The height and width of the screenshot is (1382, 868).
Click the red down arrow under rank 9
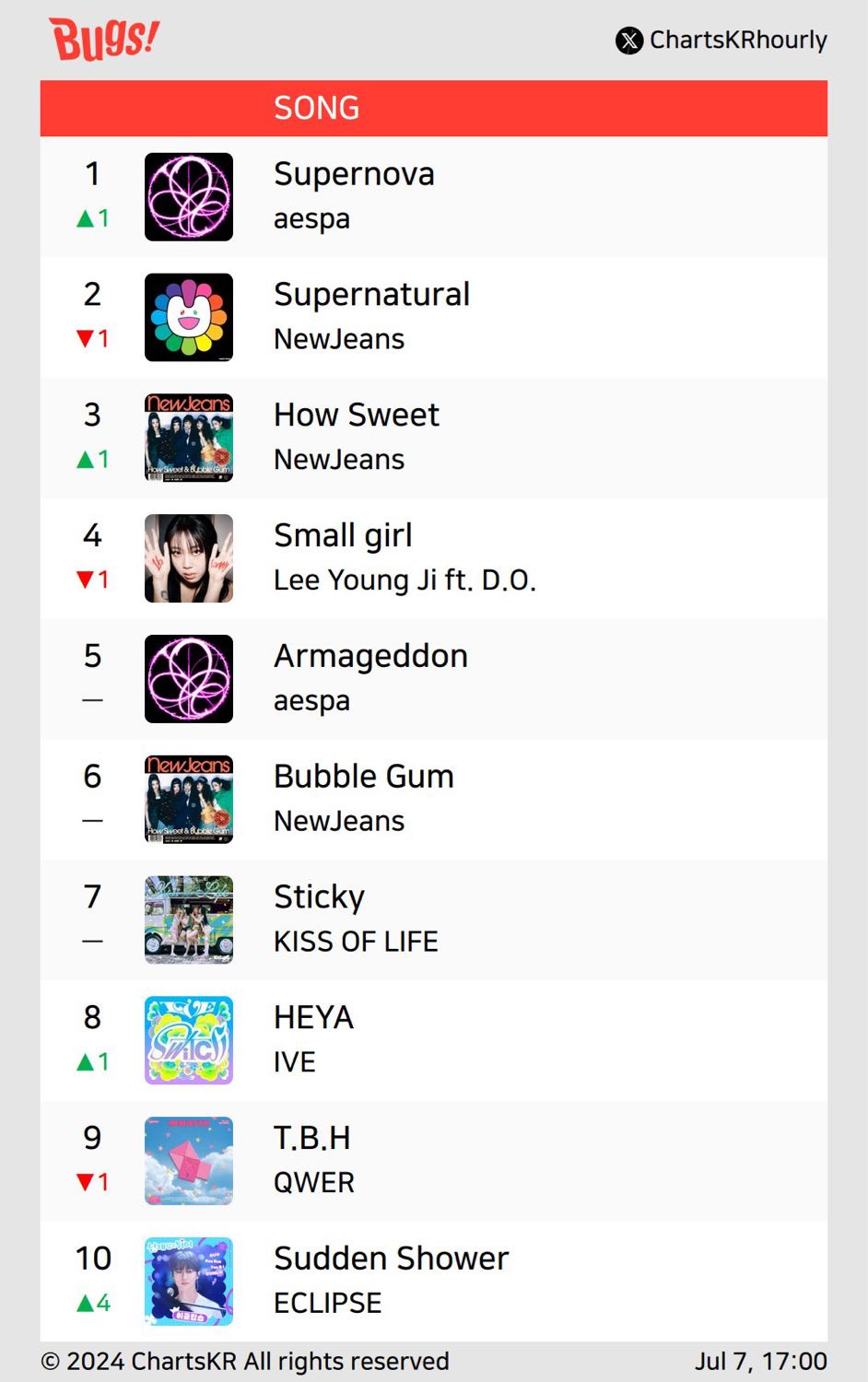(85, 1181)
